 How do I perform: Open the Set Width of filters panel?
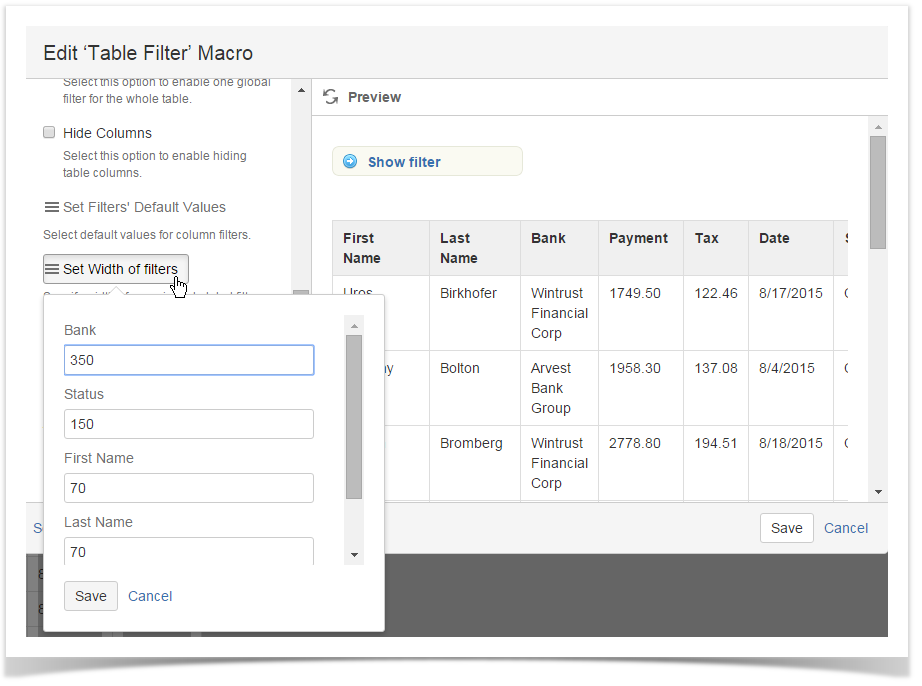tap(115, 268)
